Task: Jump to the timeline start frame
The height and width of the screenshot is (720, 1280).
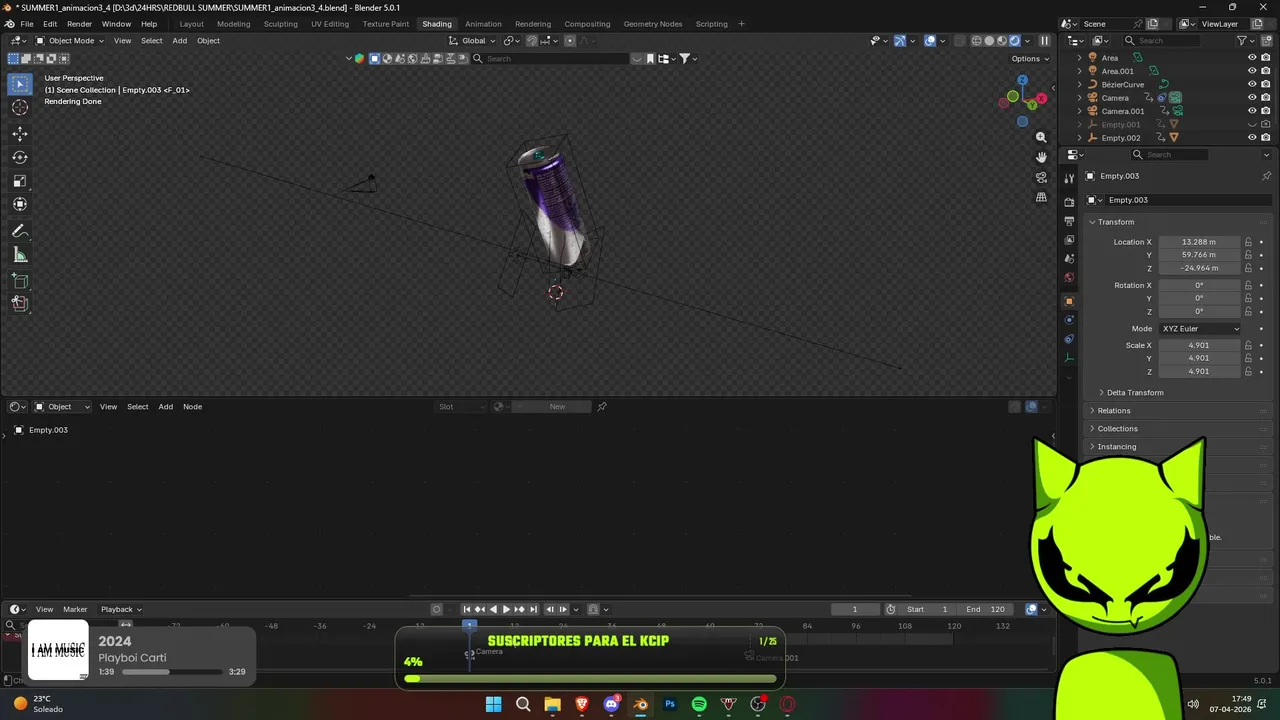Action: (x=466, y=609)
